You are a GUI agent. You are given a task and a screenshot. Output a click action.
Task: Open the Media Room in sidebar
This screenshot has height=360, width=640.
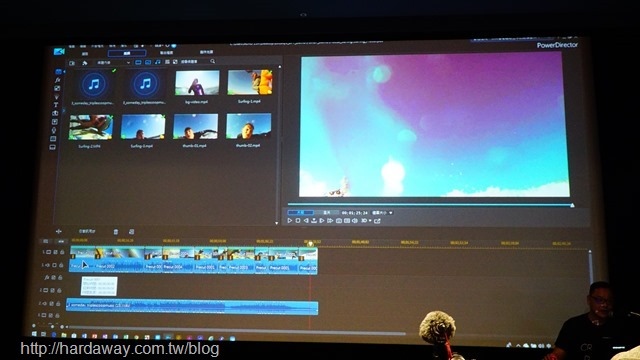click(x=58, y=72)
